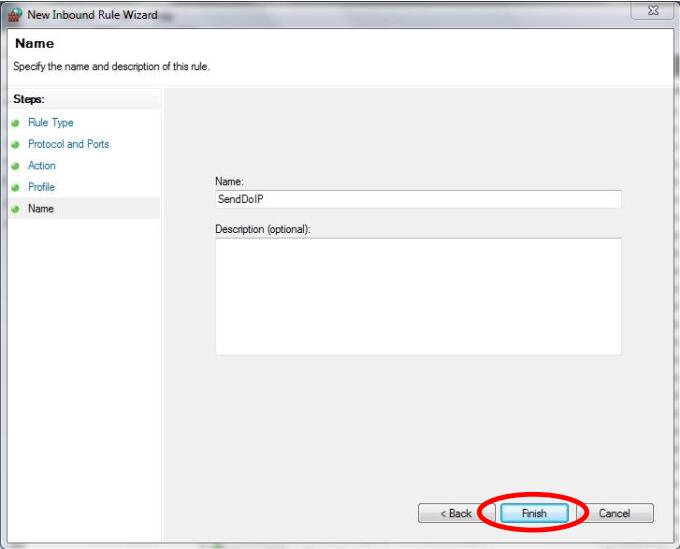The height and width of the screenshot is (549, 680).
Task: Cancel the New Inbound Rule Wizard
Action: pos(614,513)
